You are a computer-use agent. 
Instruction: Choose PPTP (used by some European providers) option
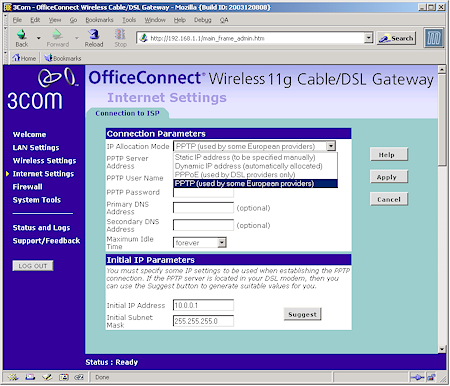tap(256, 183)
